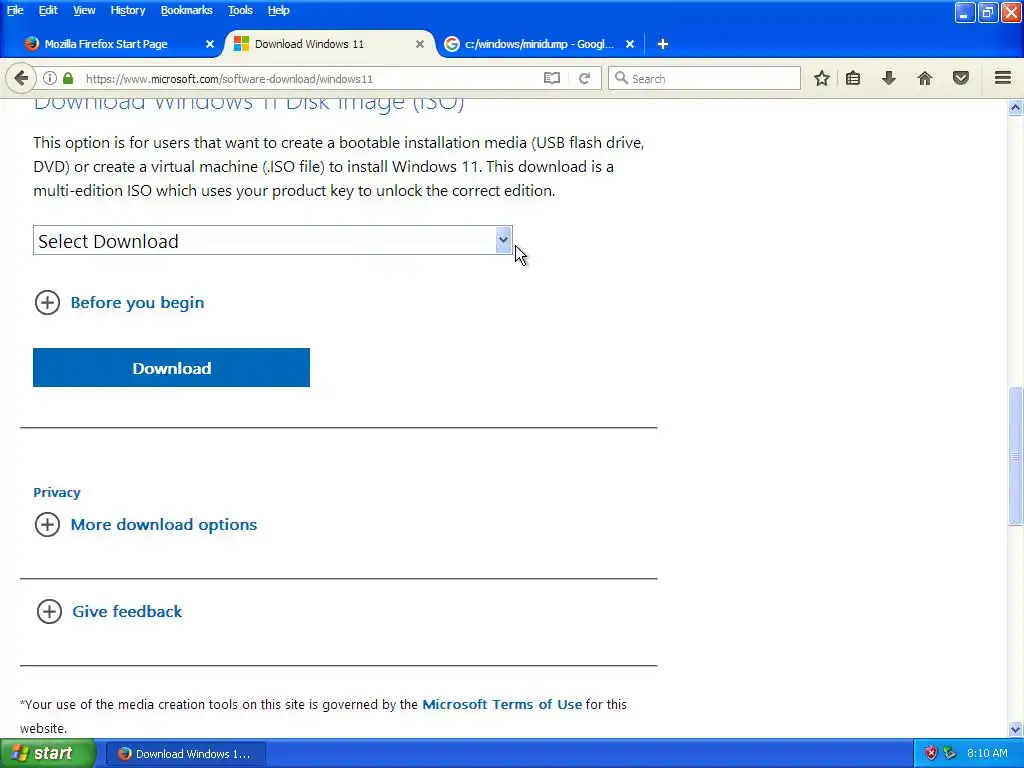Go back with the back arrow button
1024x768 pixels.
click(21, 78)
